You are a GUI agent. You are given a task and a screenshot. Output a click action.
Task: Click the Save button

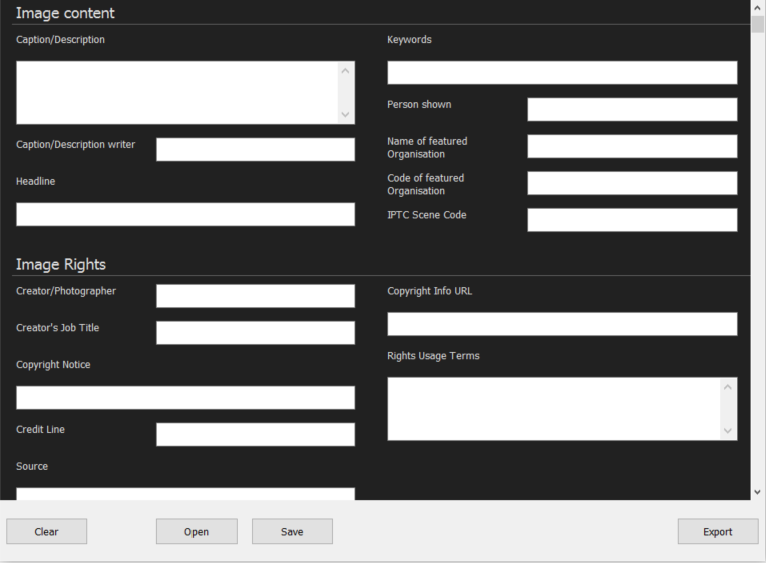click(292, 532)
